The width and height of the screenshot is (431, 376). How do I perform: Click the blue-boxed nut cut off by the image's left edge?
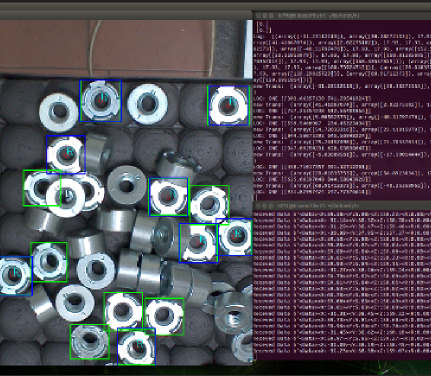(x=16, y=276)
